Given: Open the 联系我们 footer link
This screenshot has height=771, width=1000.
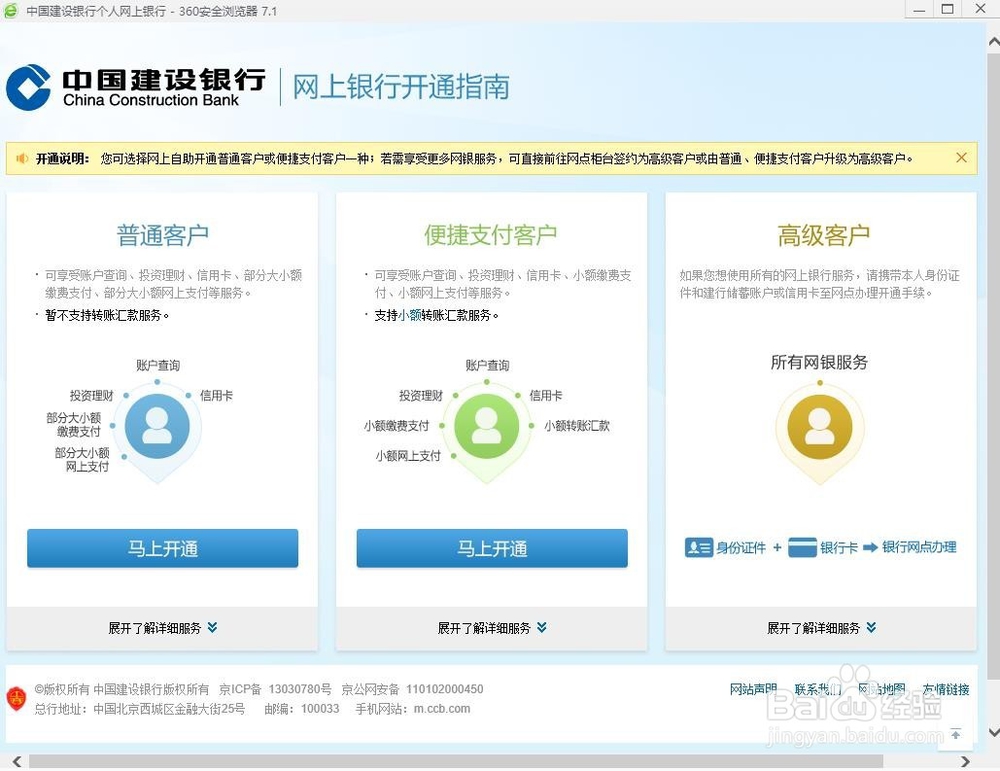Looking at the screenshot, I should click(x=818, y=689).
